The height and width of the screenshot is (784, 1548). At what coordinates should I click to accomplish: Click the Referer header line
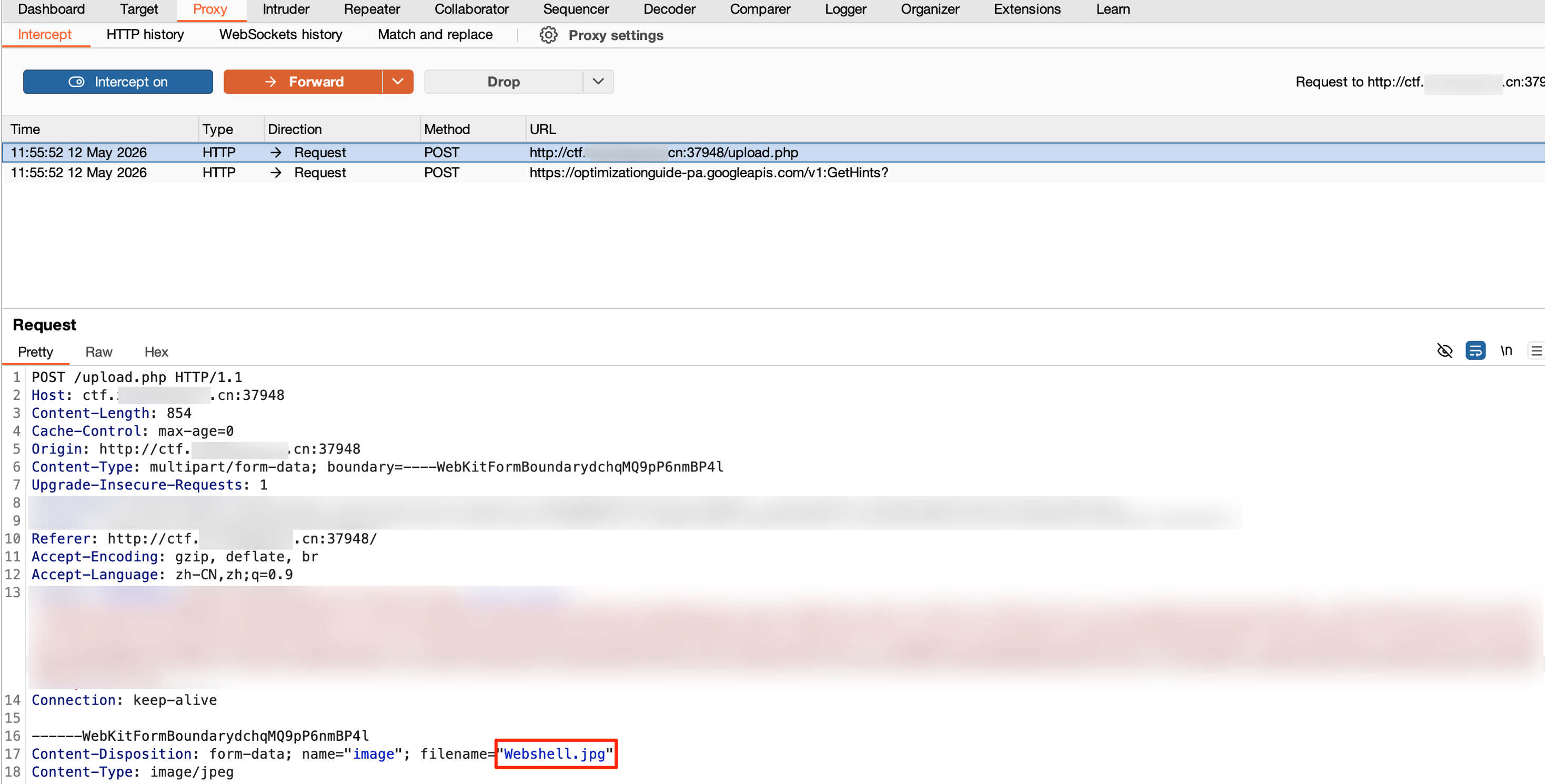(x=204, y=539)
